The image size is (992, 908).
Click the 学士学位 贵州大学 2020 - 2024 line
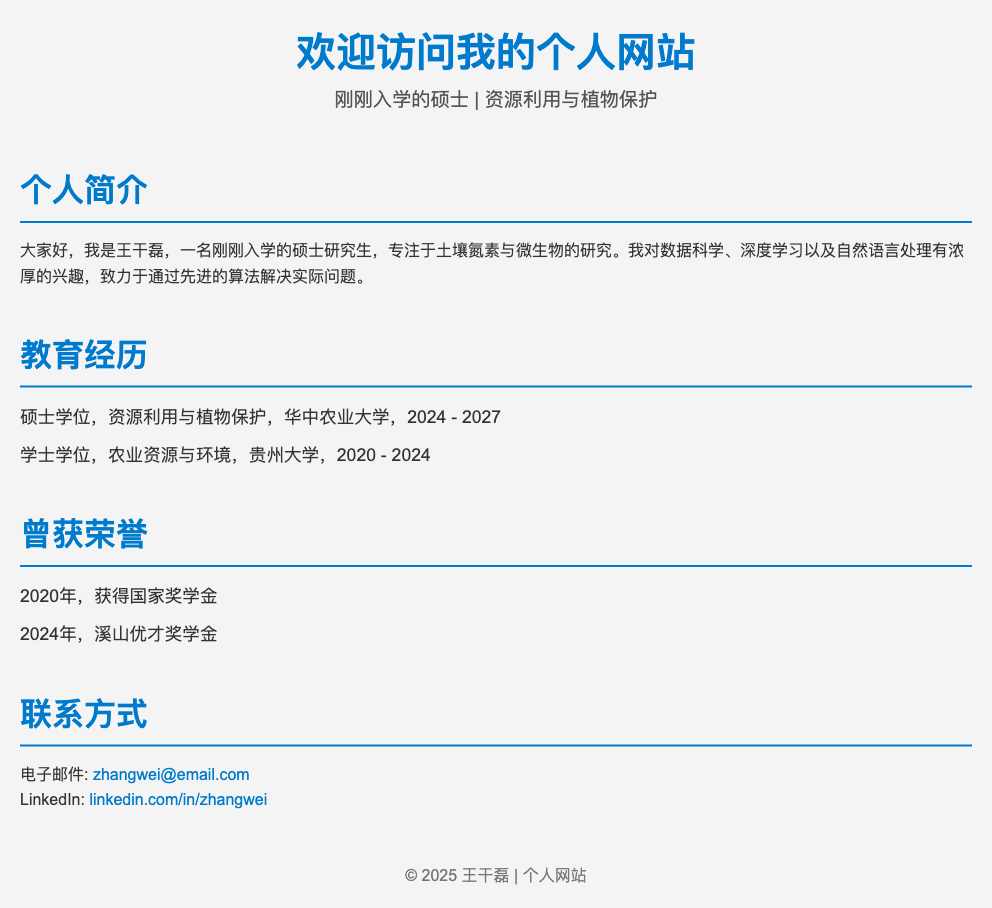click(225, 455)
